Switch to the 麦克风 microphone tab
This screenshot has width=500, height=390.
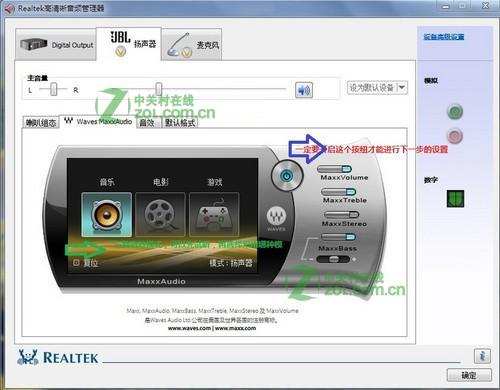[x=192, y=45]
